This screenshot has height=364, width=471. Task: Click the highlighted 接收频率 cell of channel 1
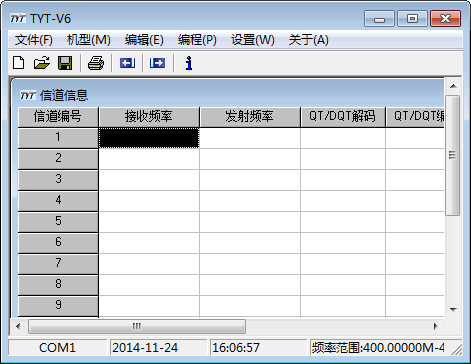(149, 138)
